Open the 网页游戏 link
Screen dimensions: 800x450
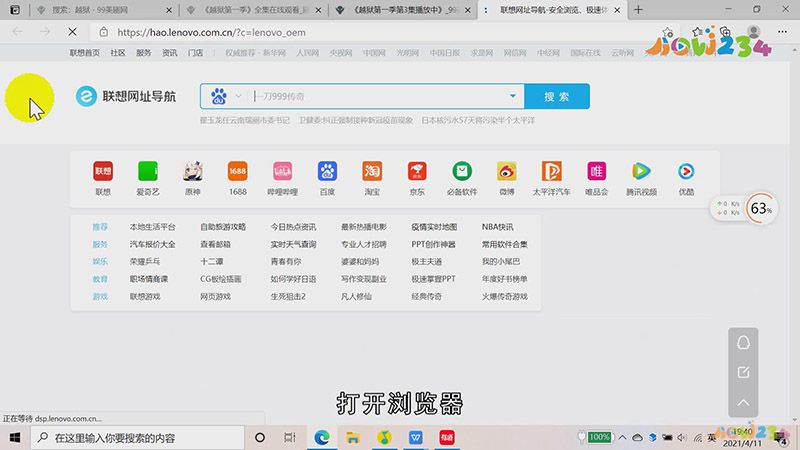pyautogui.click(x=215, y=296)
